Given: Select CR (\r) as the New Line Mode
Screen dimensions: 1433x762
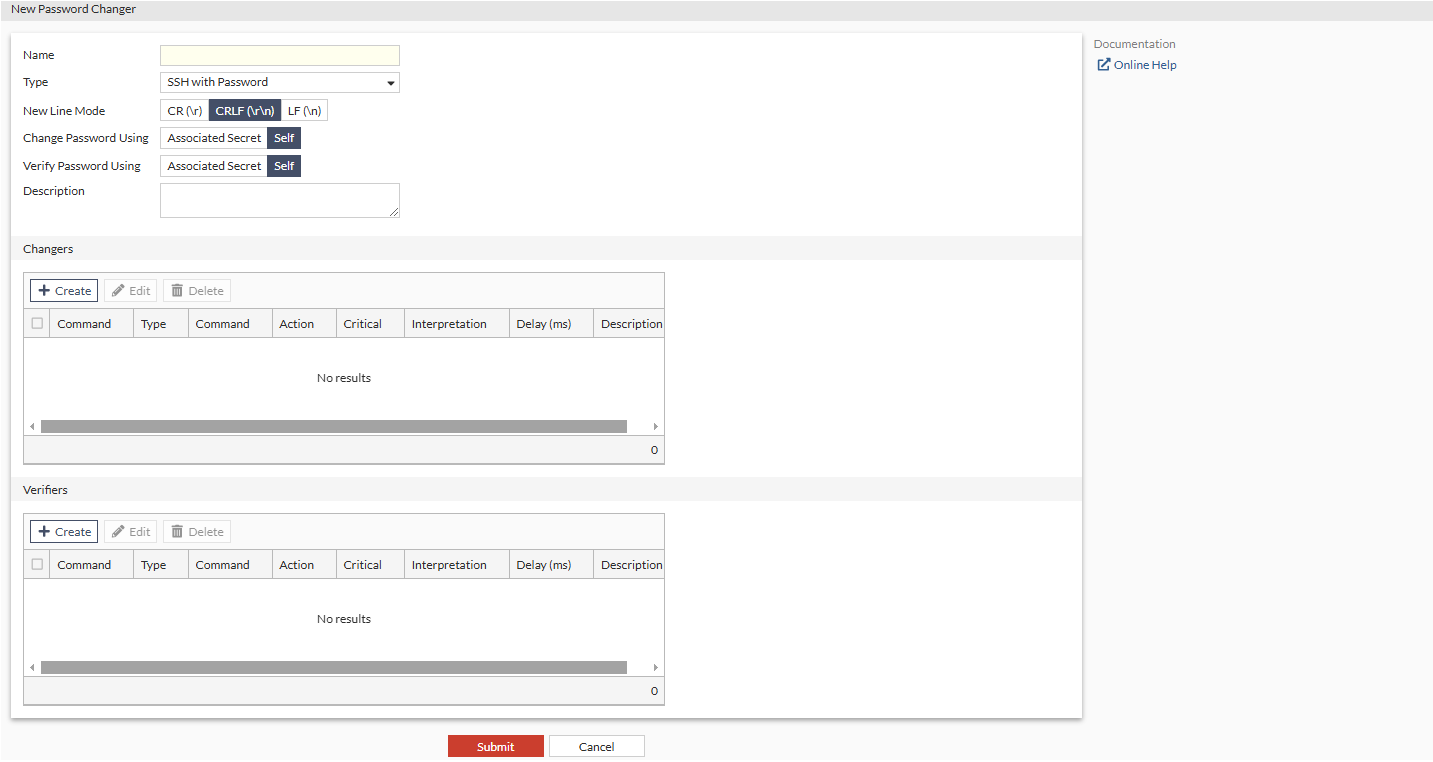Looking at the screenshot, I should (x=183, y=110).
